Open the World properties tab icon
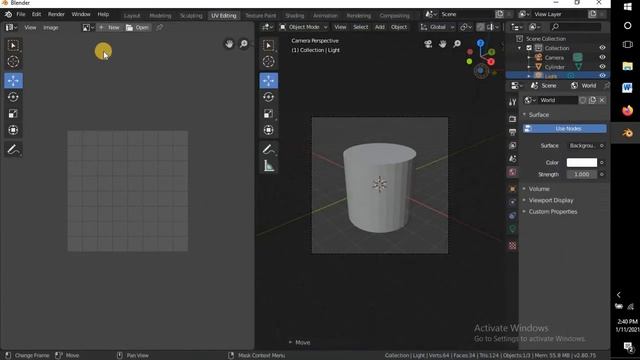The height and width of the screenshot is (360, 640). click(x=513, y=172)
